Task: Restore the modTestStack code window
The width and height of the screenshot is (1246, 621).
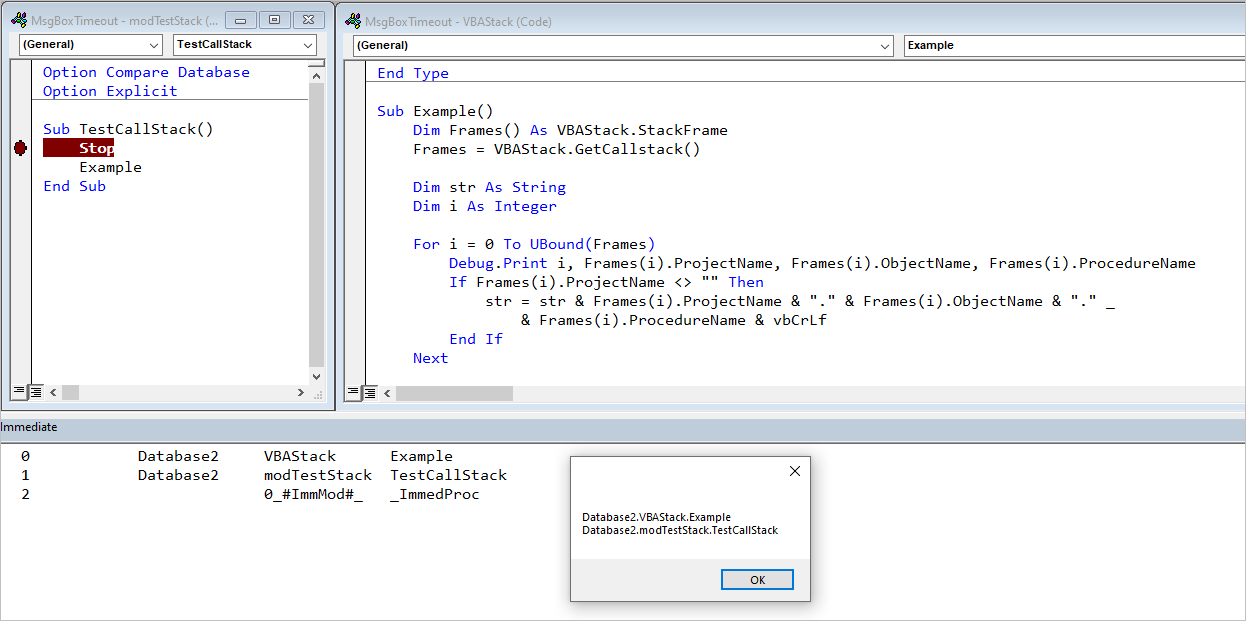Action: pos(275,20)
